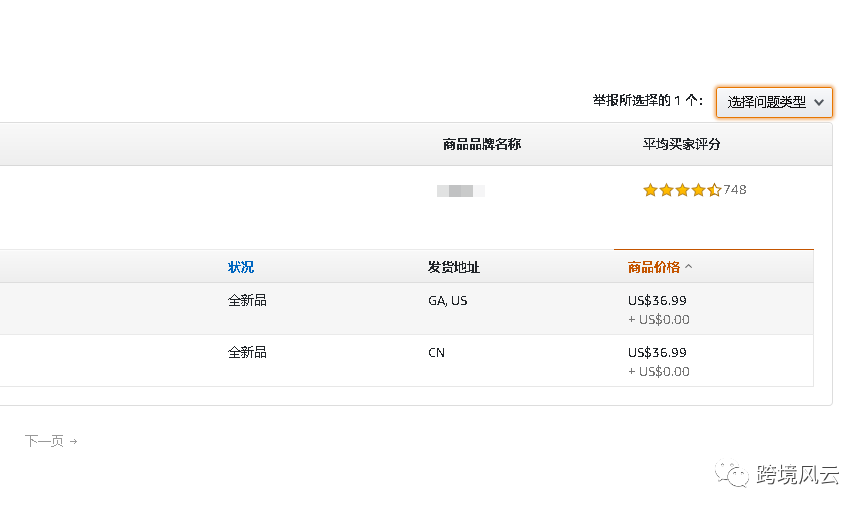Click the five-star rating icons
The height and width of the screenshot is (512, 867).
click(x=681, y=190)
